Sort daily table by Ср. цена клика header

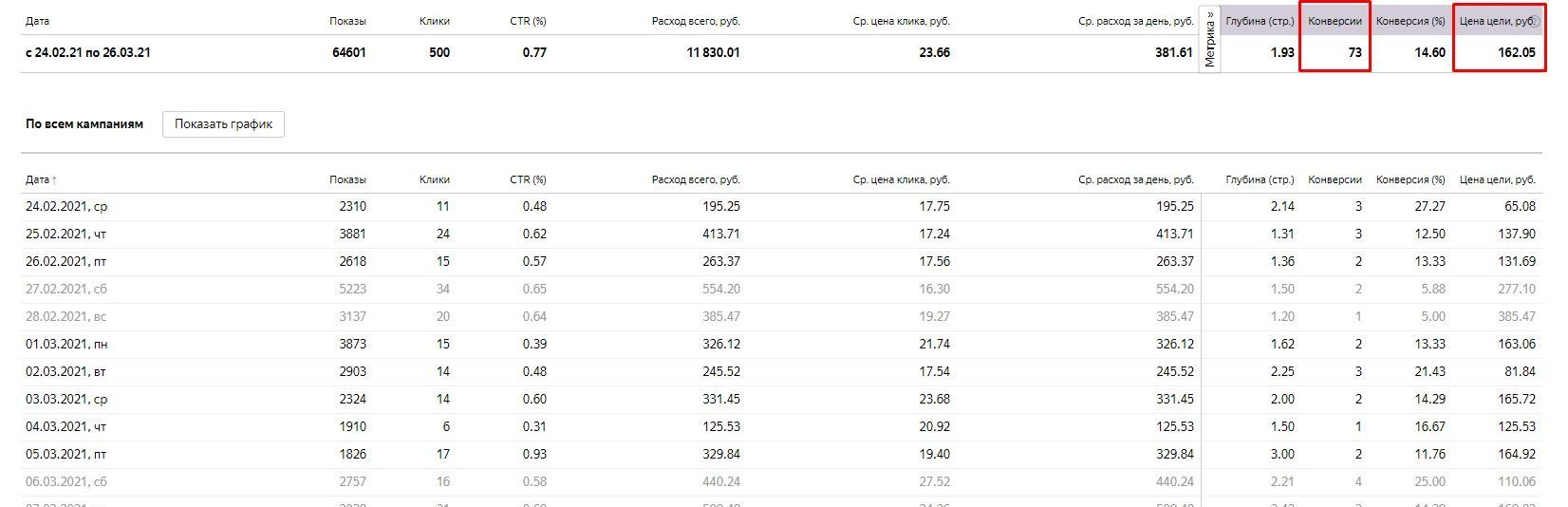click(901, 179)
